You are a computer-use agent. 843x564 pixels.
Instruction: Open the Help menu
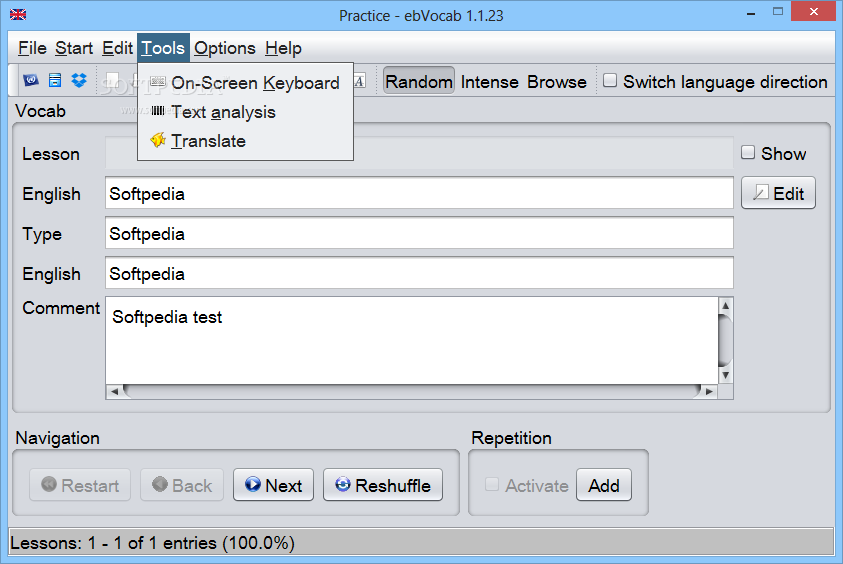(x=283, y=48)
